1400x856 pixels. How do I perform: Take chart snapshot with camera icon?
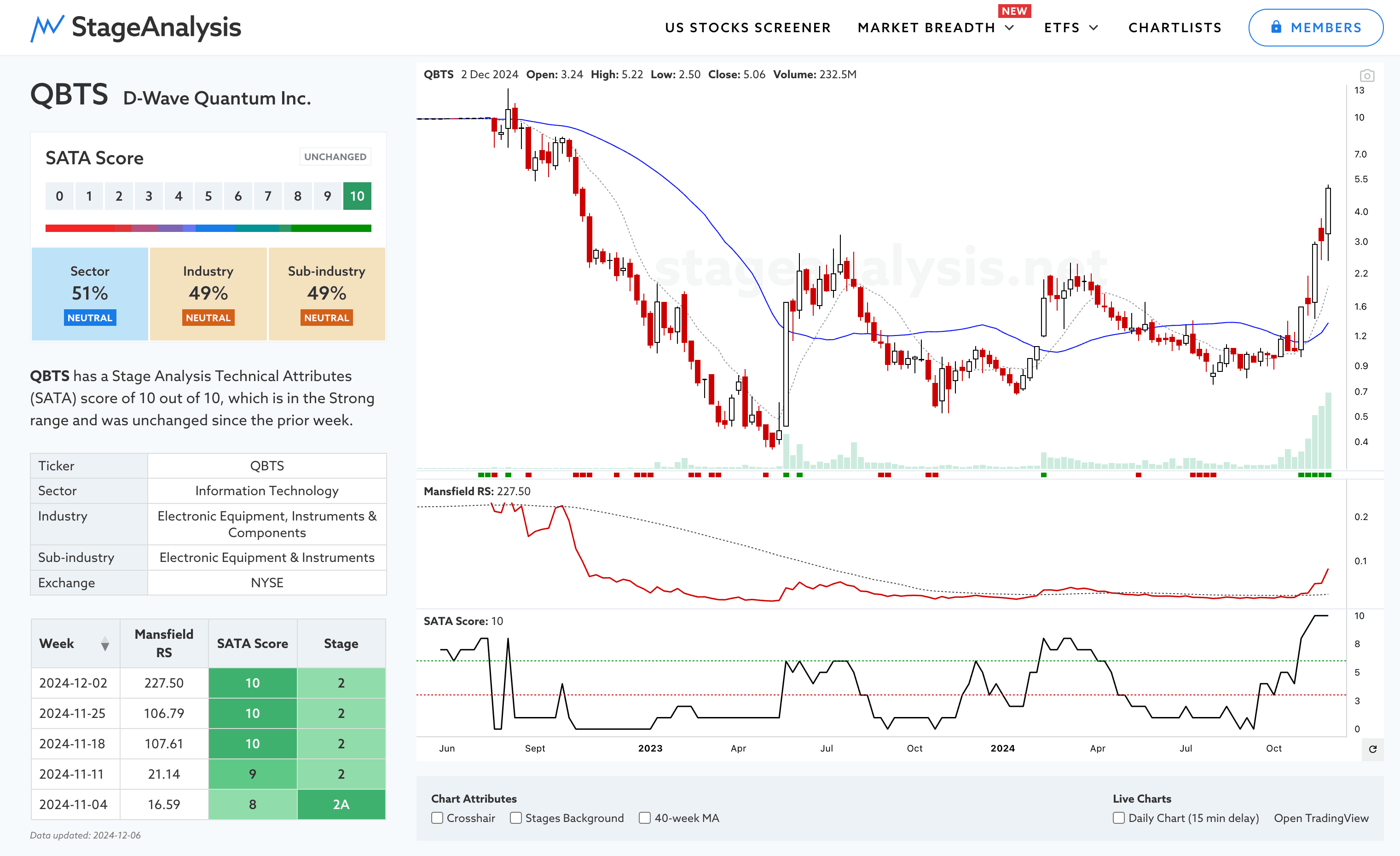coord(1366,75)
